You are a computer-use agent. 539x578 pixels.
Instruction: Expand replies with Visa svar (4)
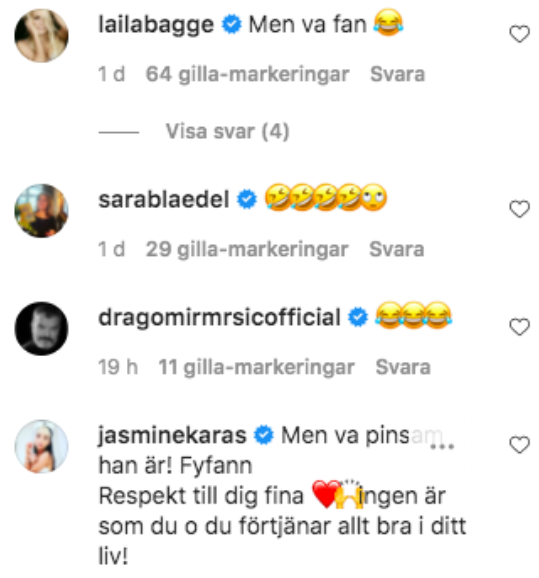227,132
